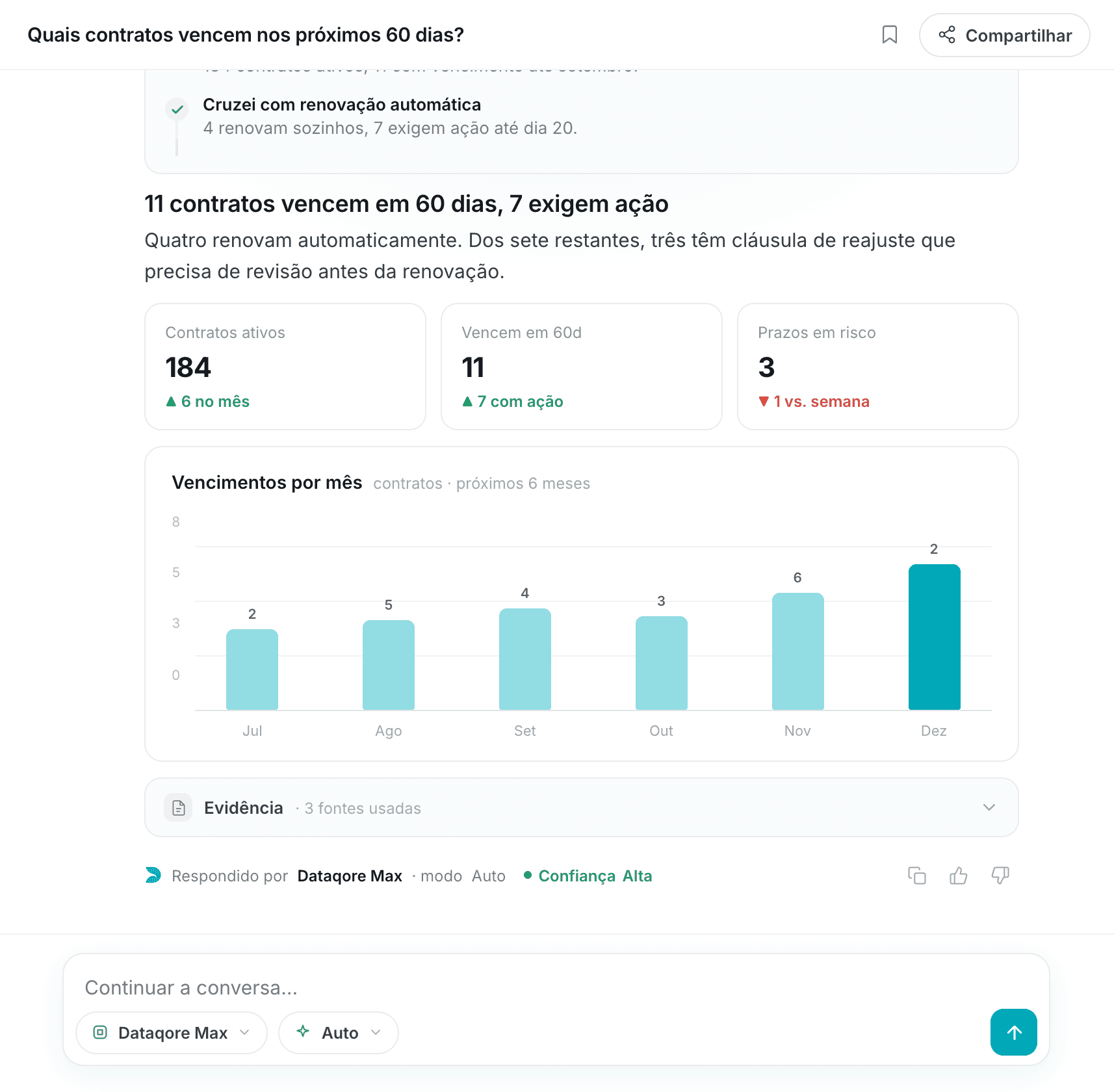Click the Dataqore logo next to Respondido por
The width and height of the screenshot is (1114, 1092).
pos(153,876)
